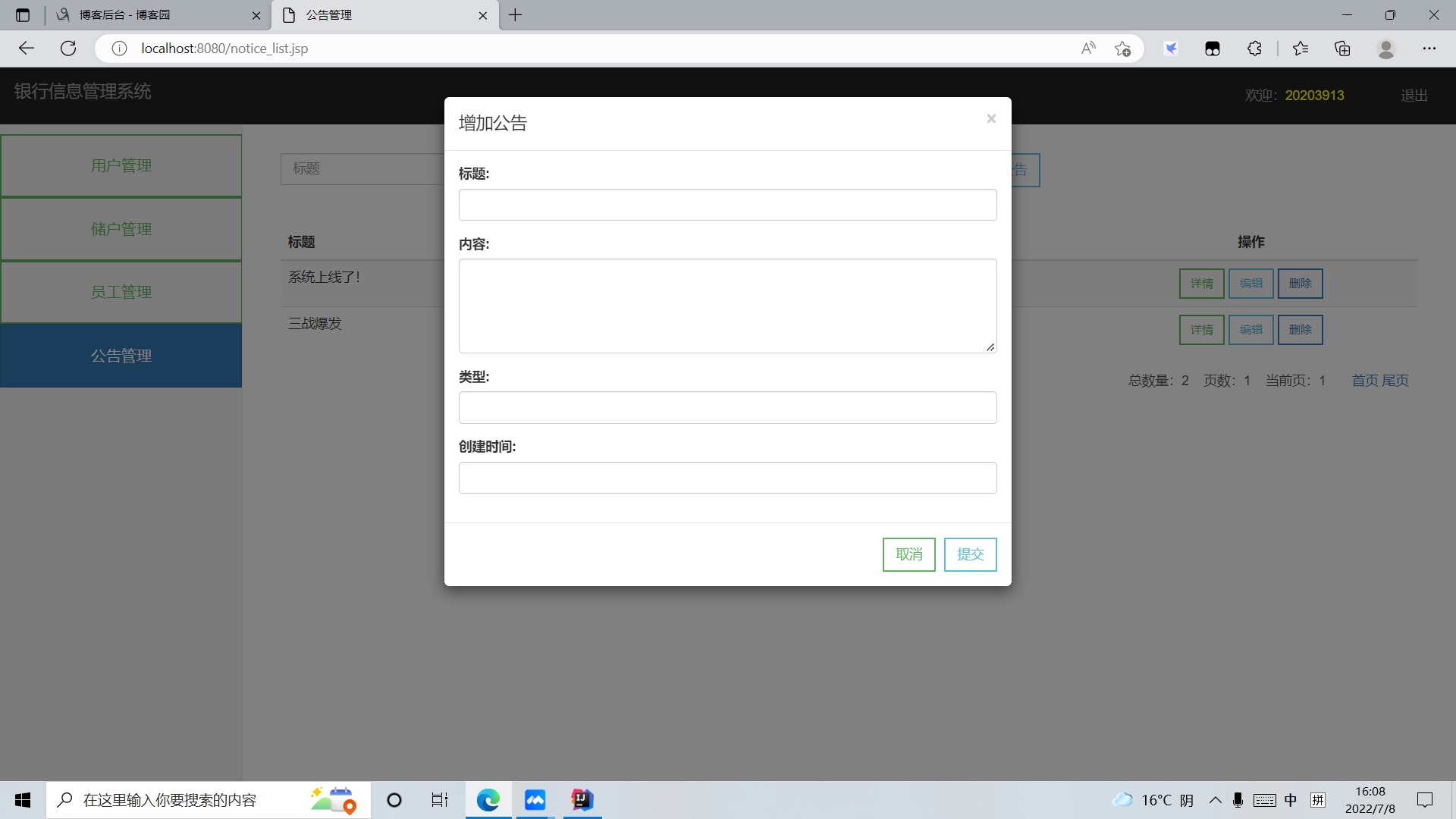
Task: Open a new browser tab
Action: pyautogui.click(x=516, y=15)
